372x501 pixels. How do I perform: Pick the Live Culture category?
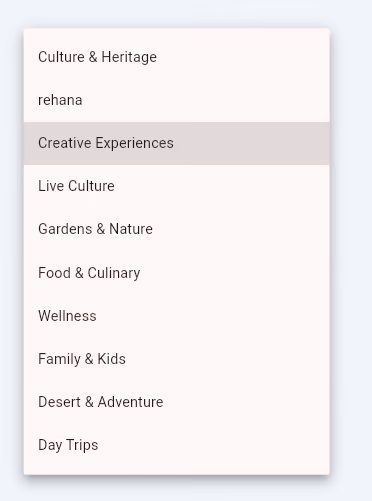coord(177,186)
